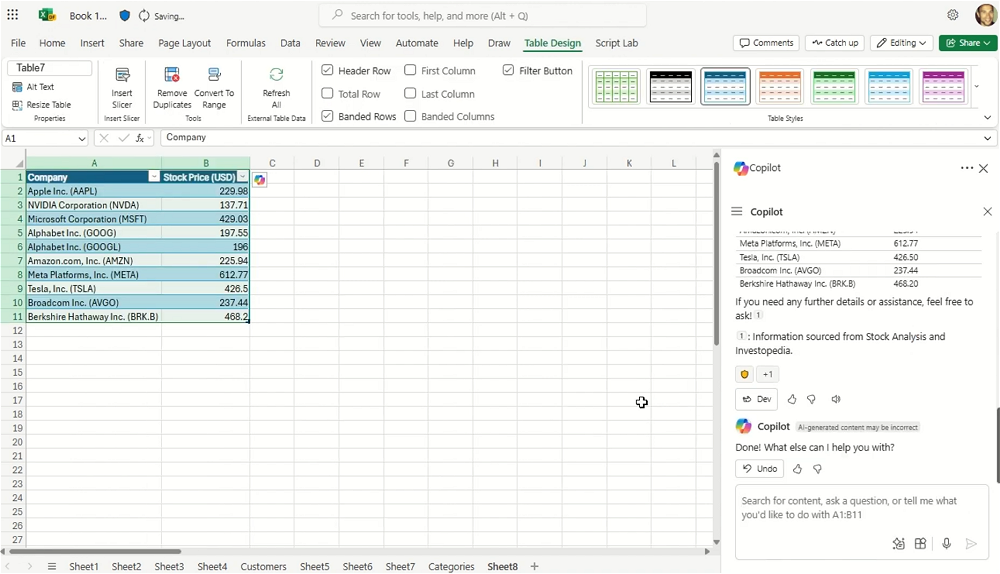Select the orange table style swatch
Image resolution: width=1000 pixels, height=574 pixels.
coord(779,87)
